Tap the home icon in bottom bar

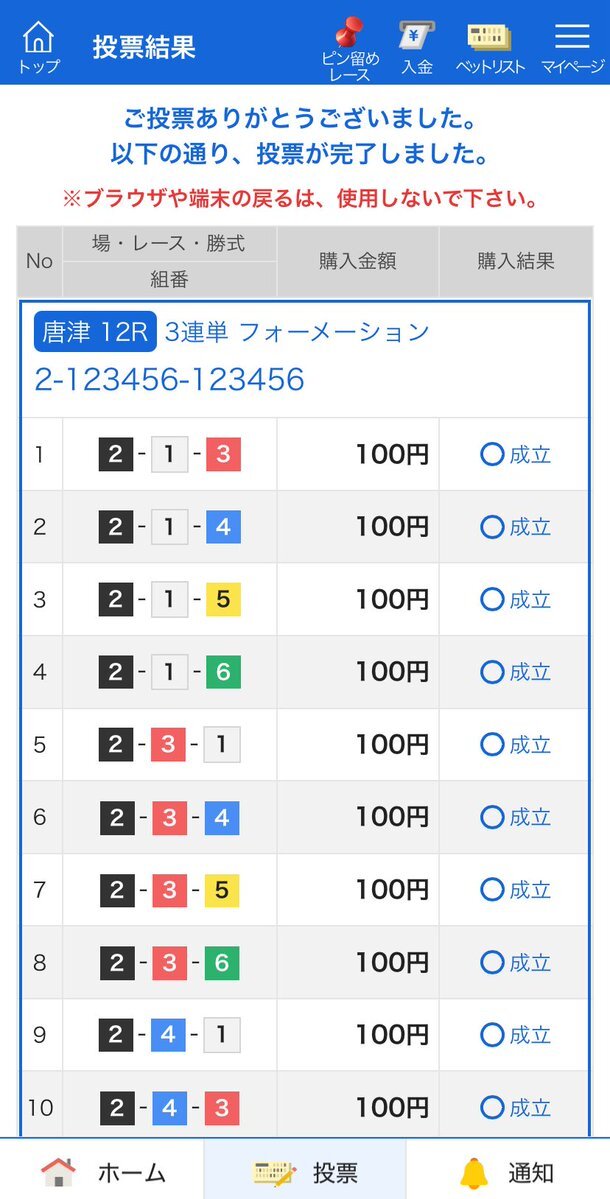click(x=59, y=1171)
